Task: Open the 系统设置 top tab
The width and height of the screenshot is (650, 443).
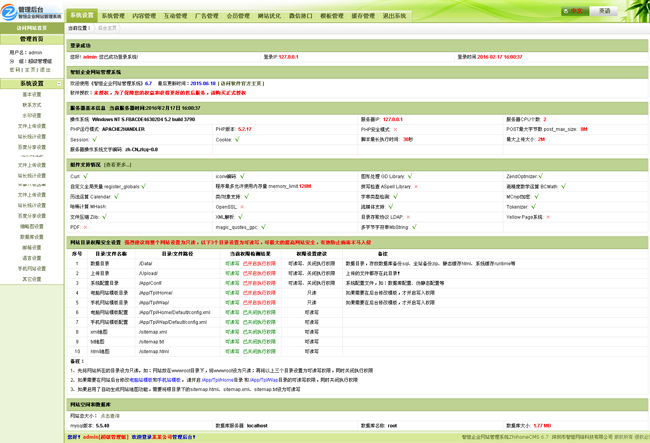Action: [82, 15]
